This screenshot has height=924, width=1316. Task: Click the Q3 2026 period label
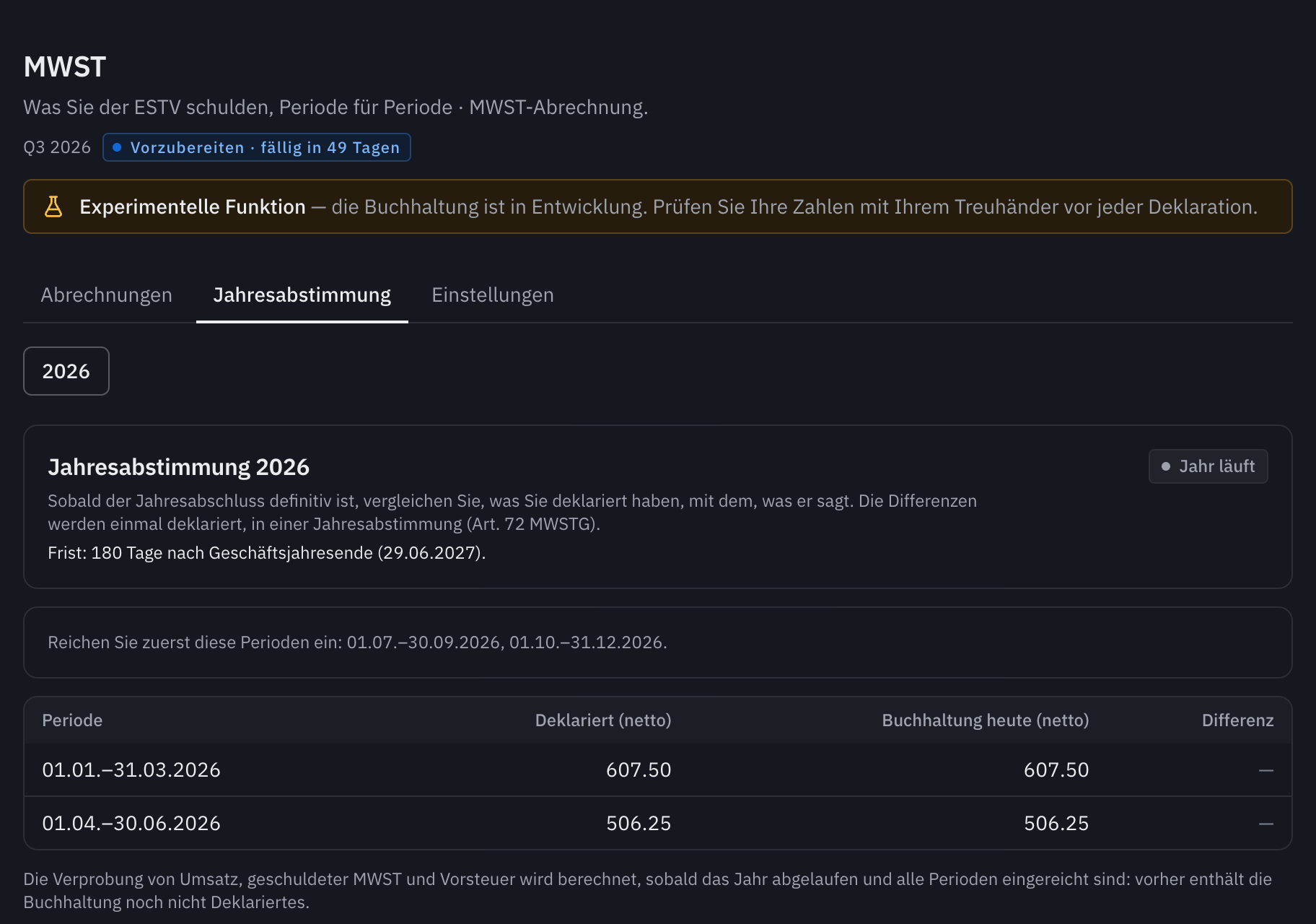57,147
